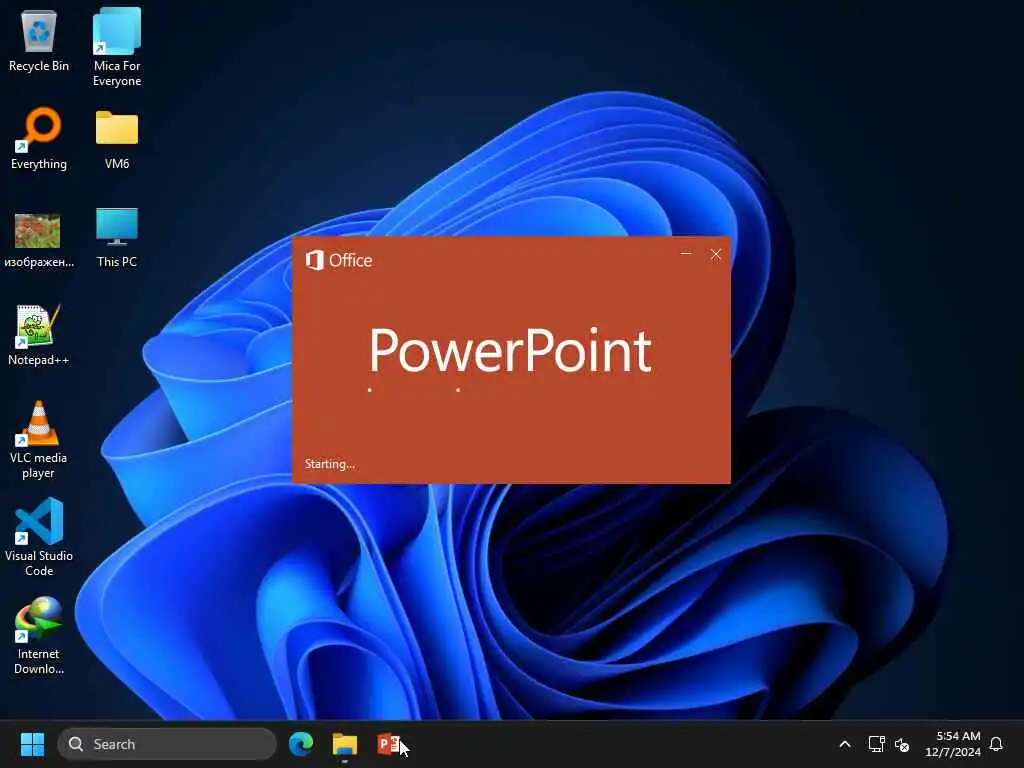1024x768 pixels.
Task: Click the PowerPoint taskbar icon
Action: tap(389, 744)
